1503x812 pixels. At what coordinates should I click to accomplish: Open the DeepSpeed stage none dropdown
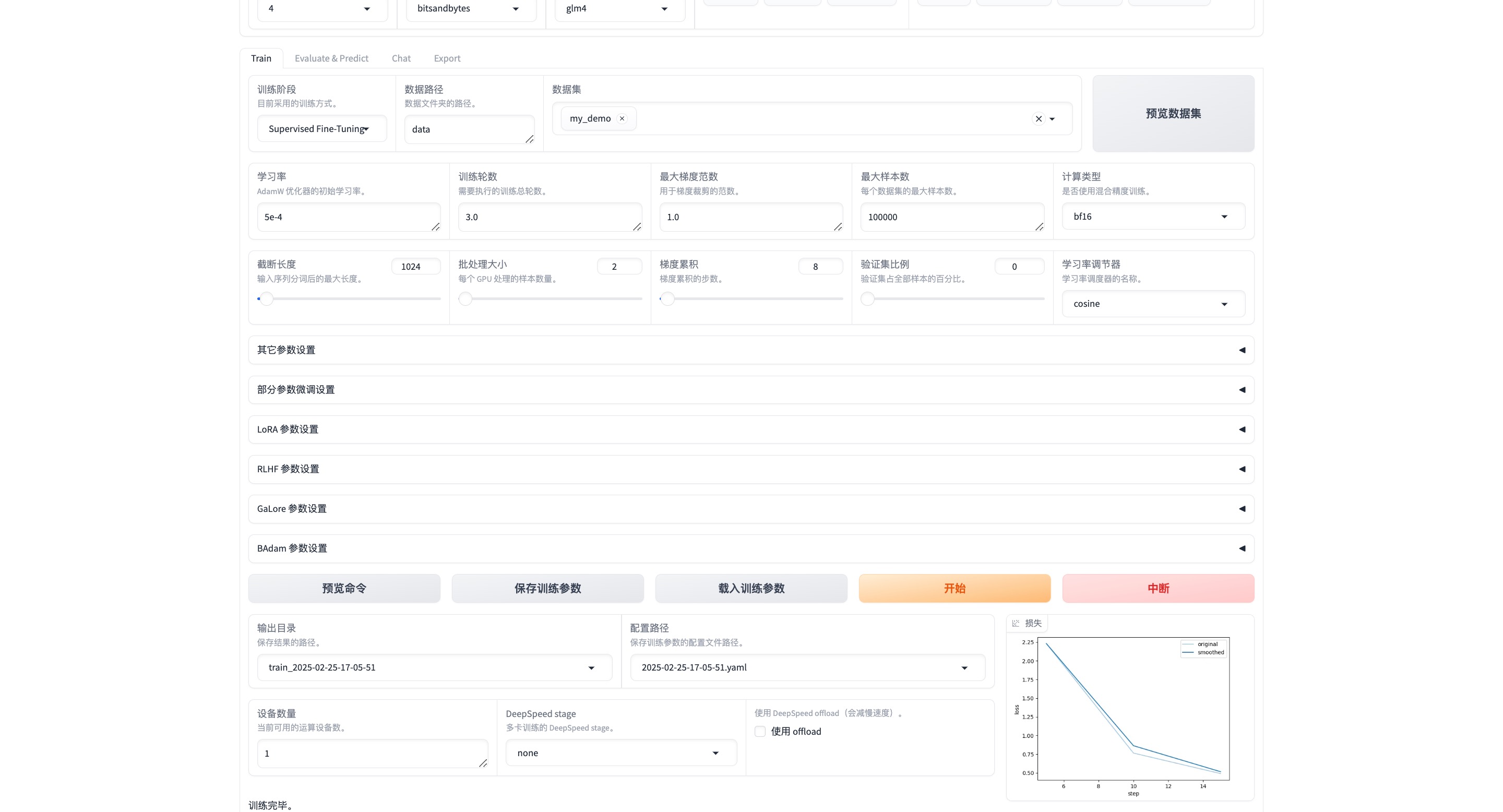pos(621,753)
